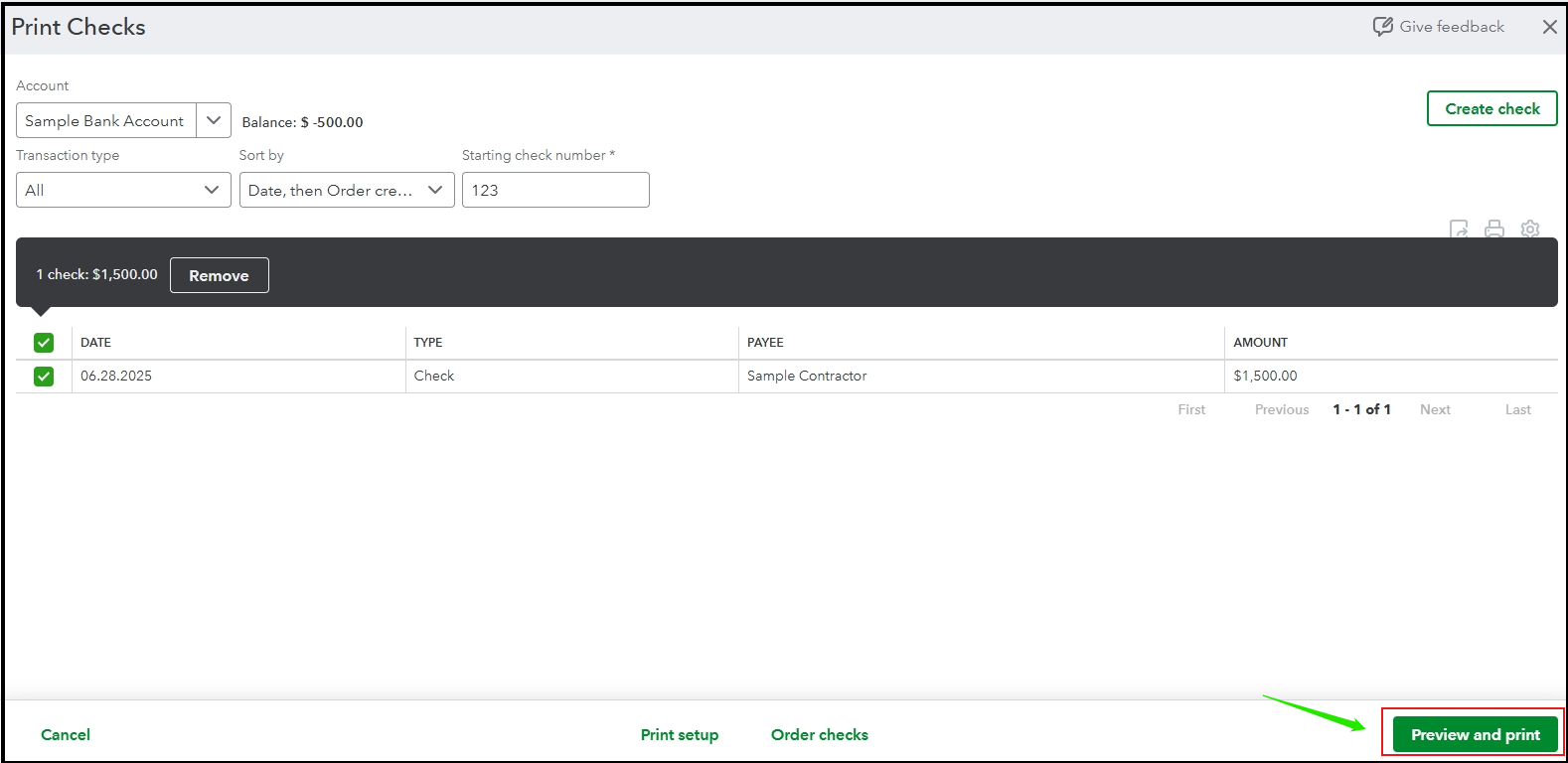Click the Remove button
Viewport: 1568px width, 763px height.
(219, 275)
